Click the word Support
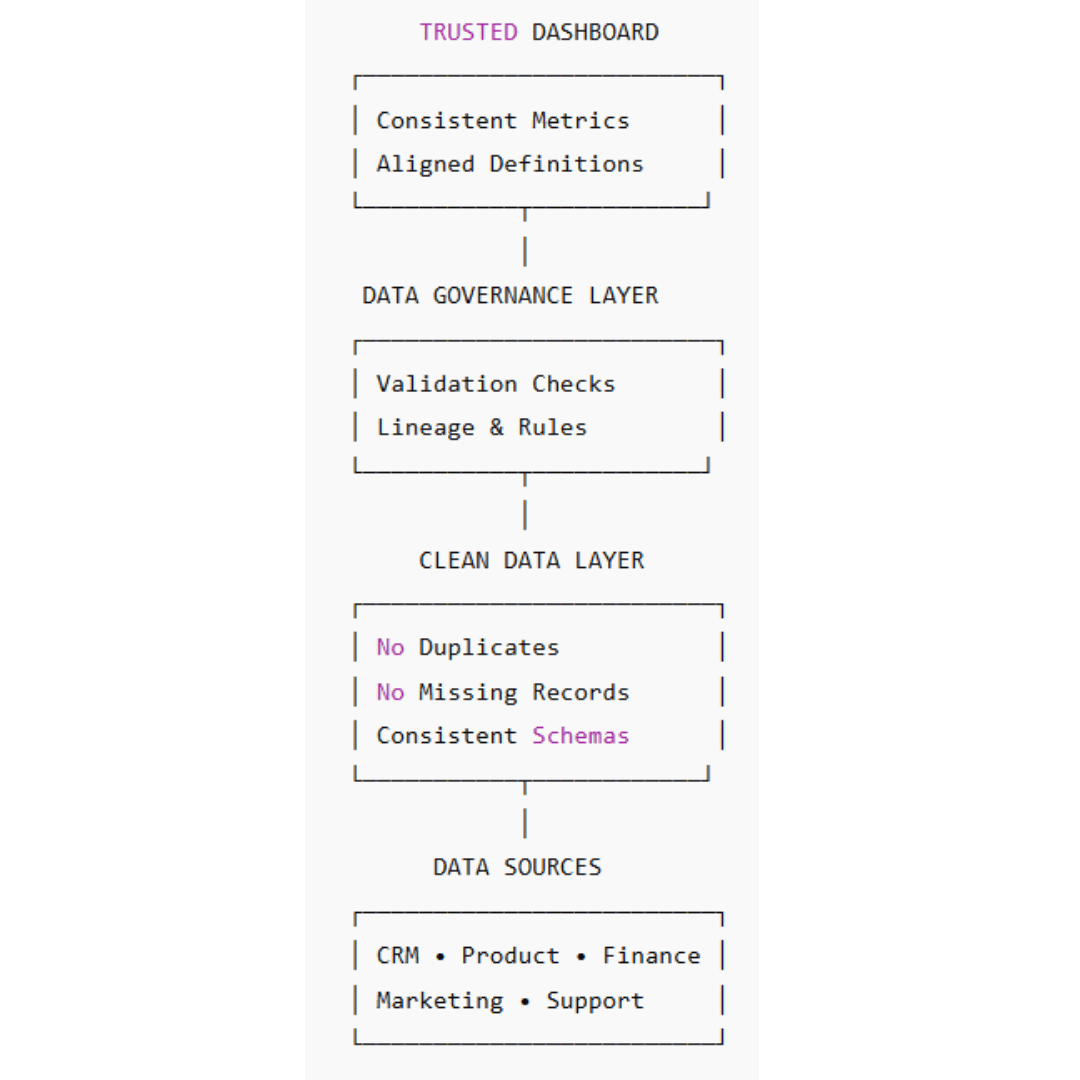Viewport: 1080px width, 1080px height. click(594, 1001)
